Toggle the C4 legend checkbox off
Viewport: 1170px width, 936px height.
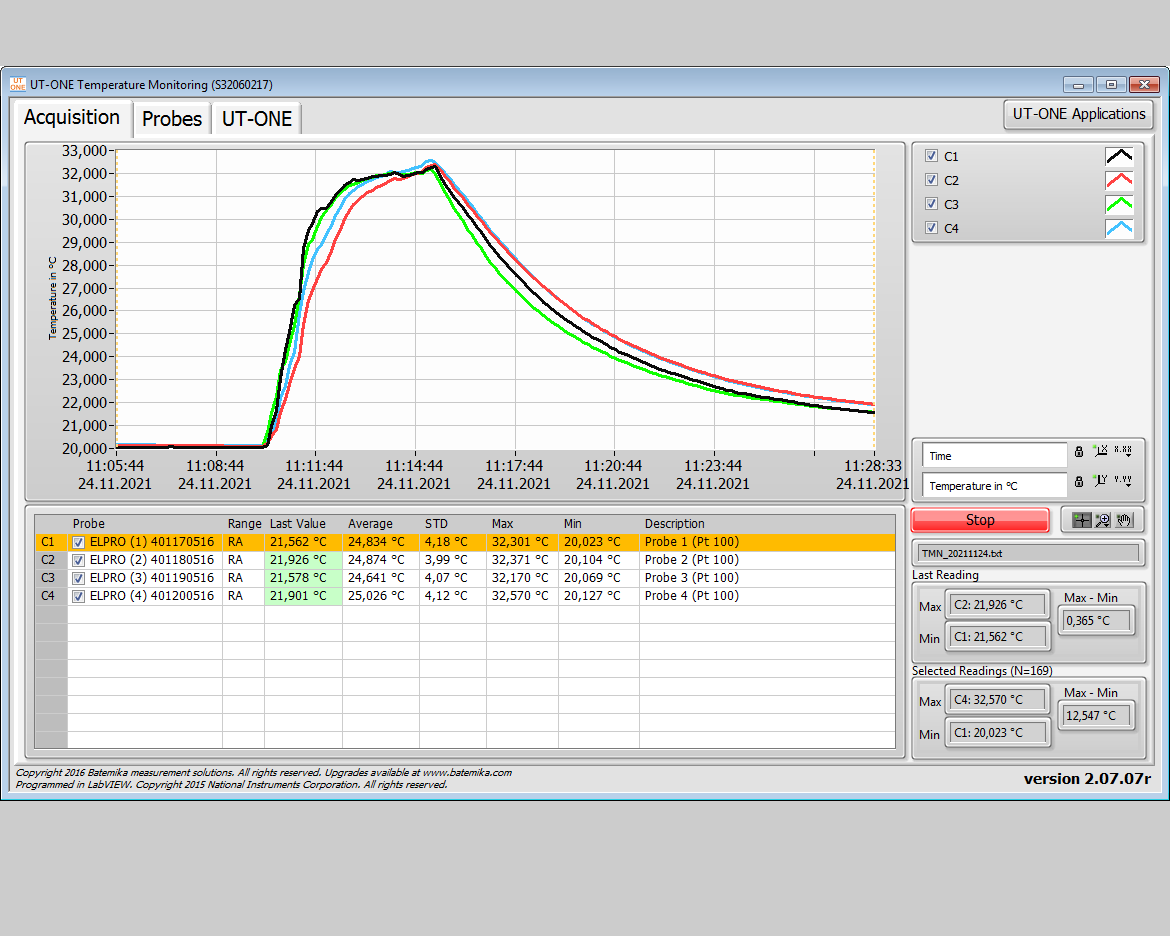(x=931, y=228)
